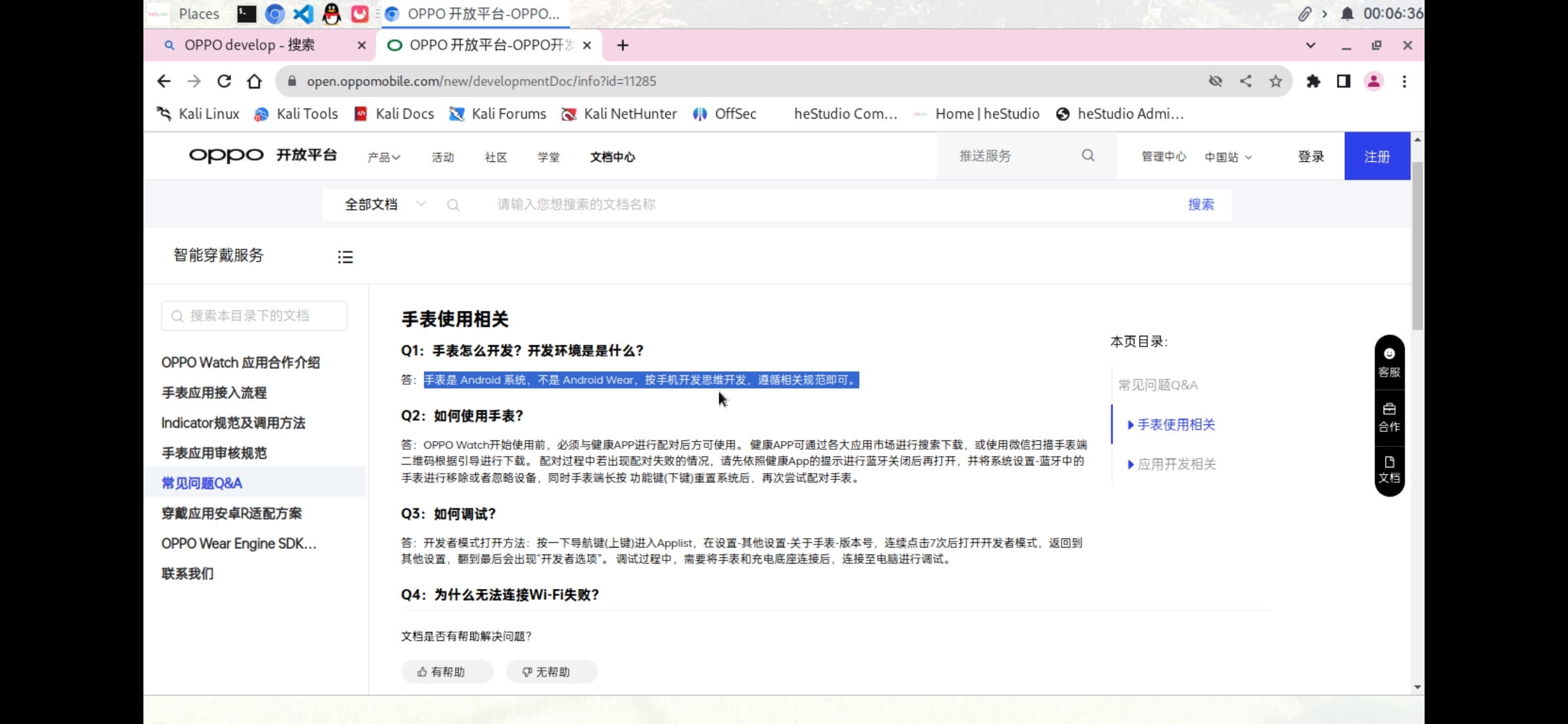Click the header search magnifier icon
Image resolution: width=1568 pixels, height=724 pixels.
pos(1088,156)
